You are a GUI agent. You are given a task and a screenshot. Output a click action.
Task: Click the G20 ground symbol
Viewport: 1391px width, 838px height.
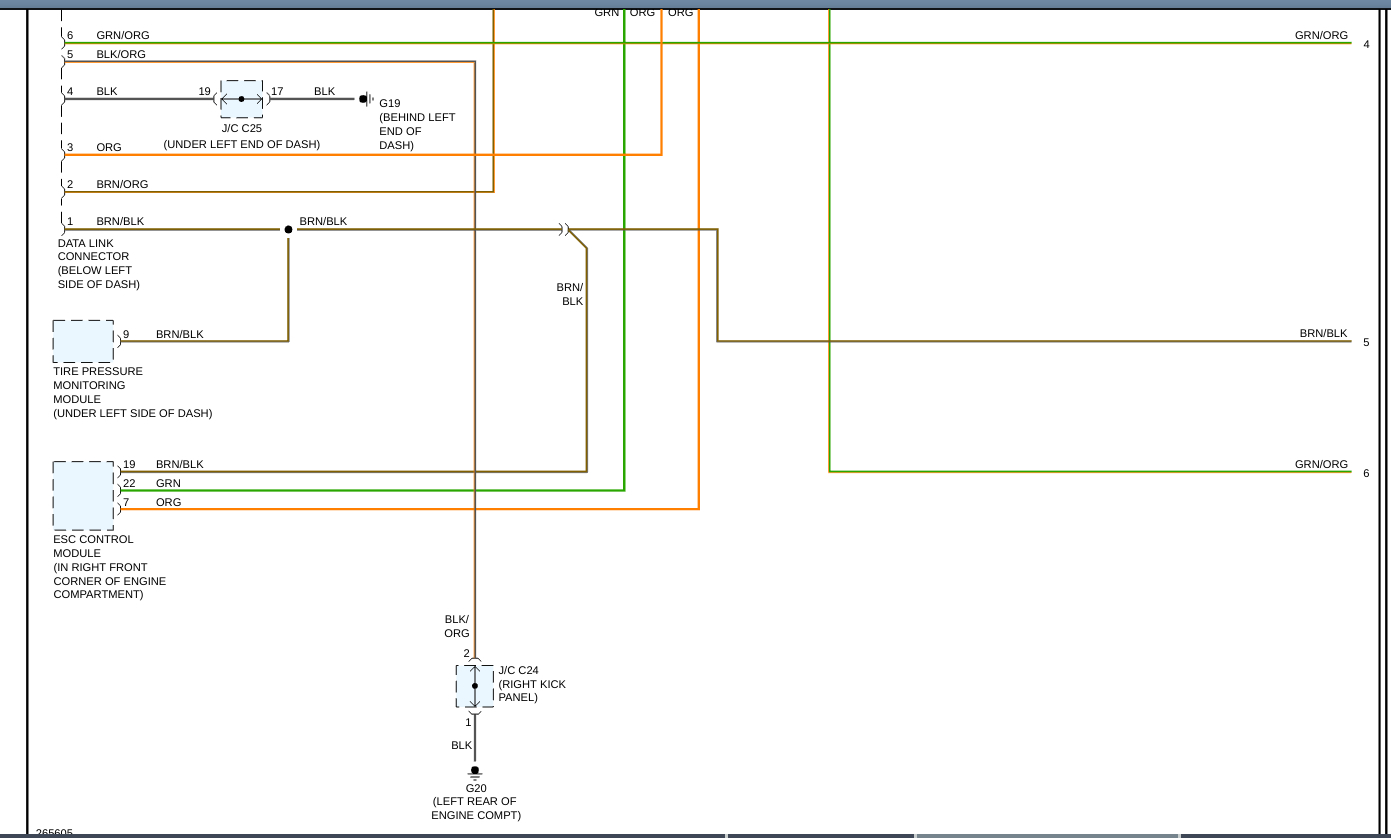tap(475, 772)
